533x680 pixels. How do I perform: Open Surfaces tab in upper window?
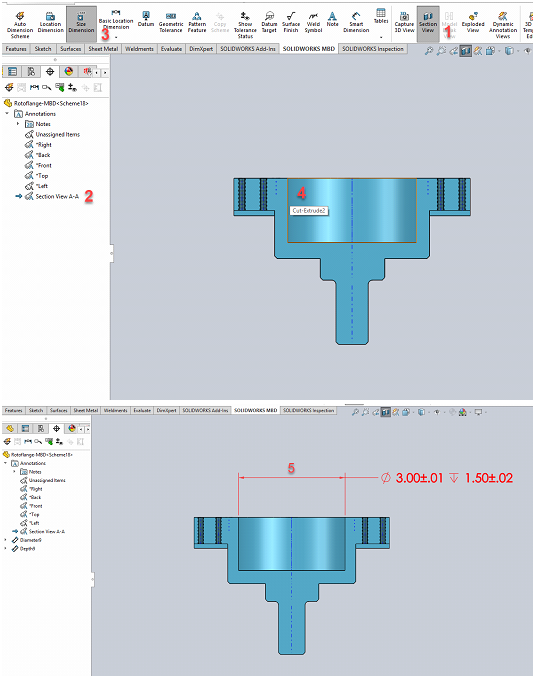pos(70,49)
